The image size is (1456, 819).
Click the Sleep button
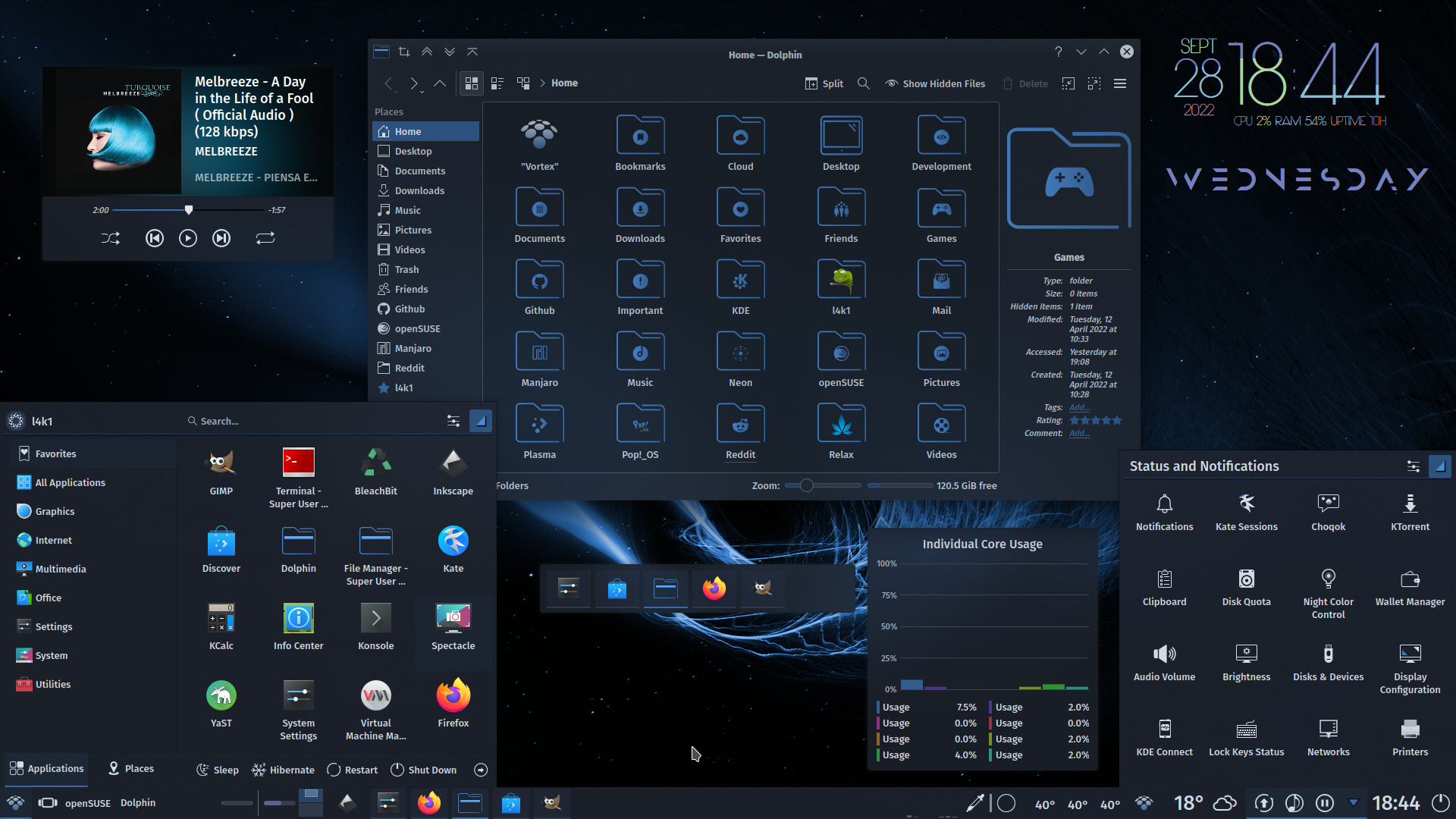pyautogui.click(x=218, y=770)
